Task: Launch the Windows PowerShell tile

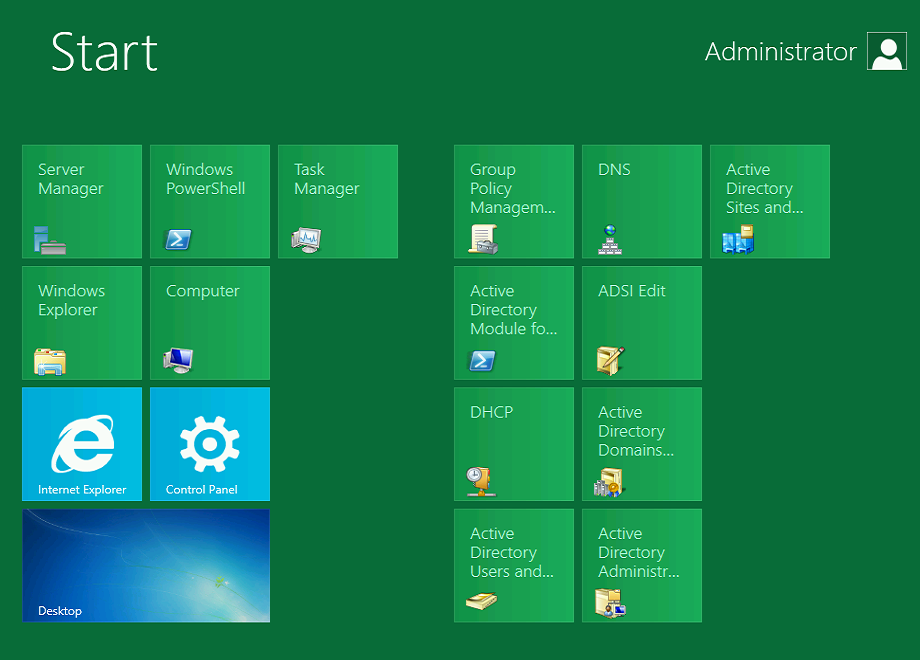Action: point(210,201)
